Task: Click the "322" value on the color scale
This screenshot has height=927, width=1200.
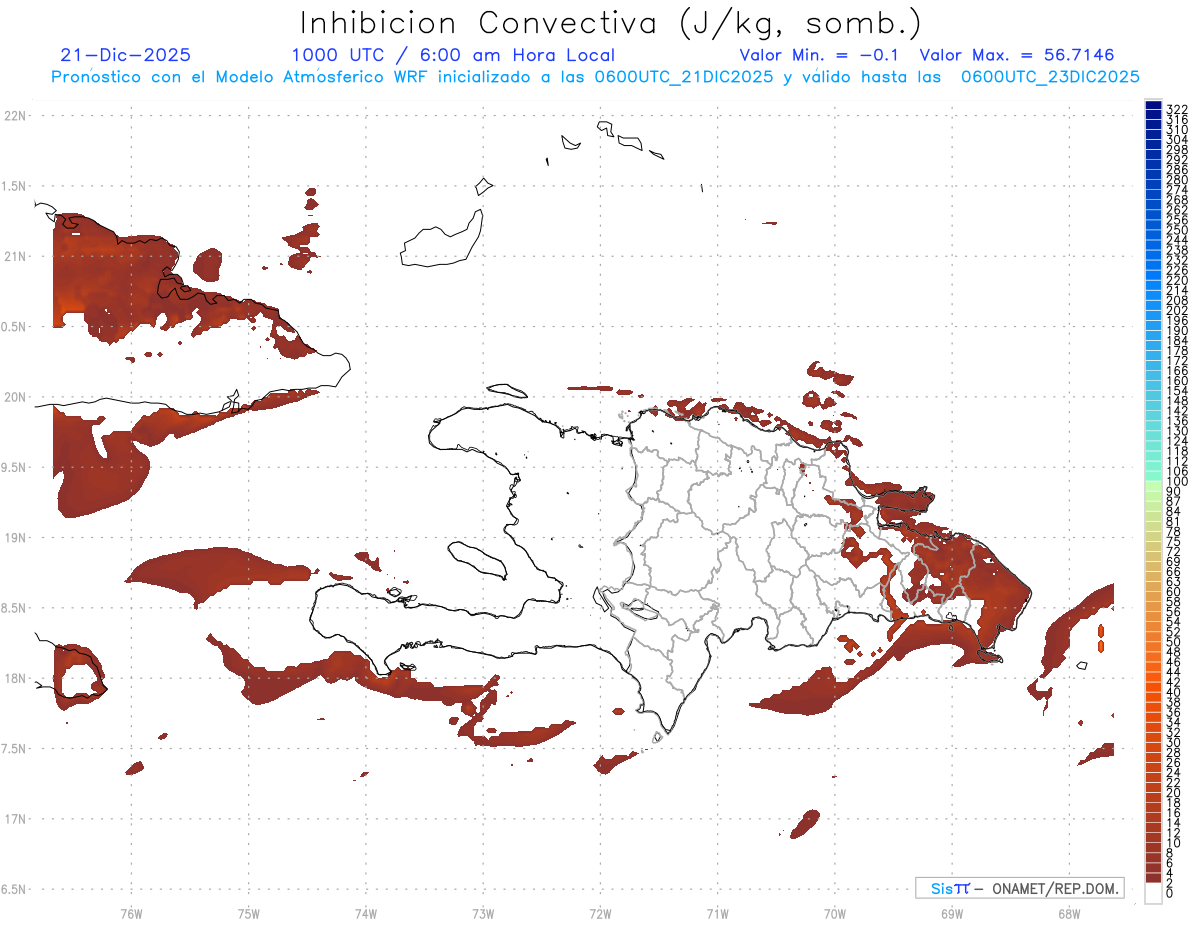Action: 1177,108
